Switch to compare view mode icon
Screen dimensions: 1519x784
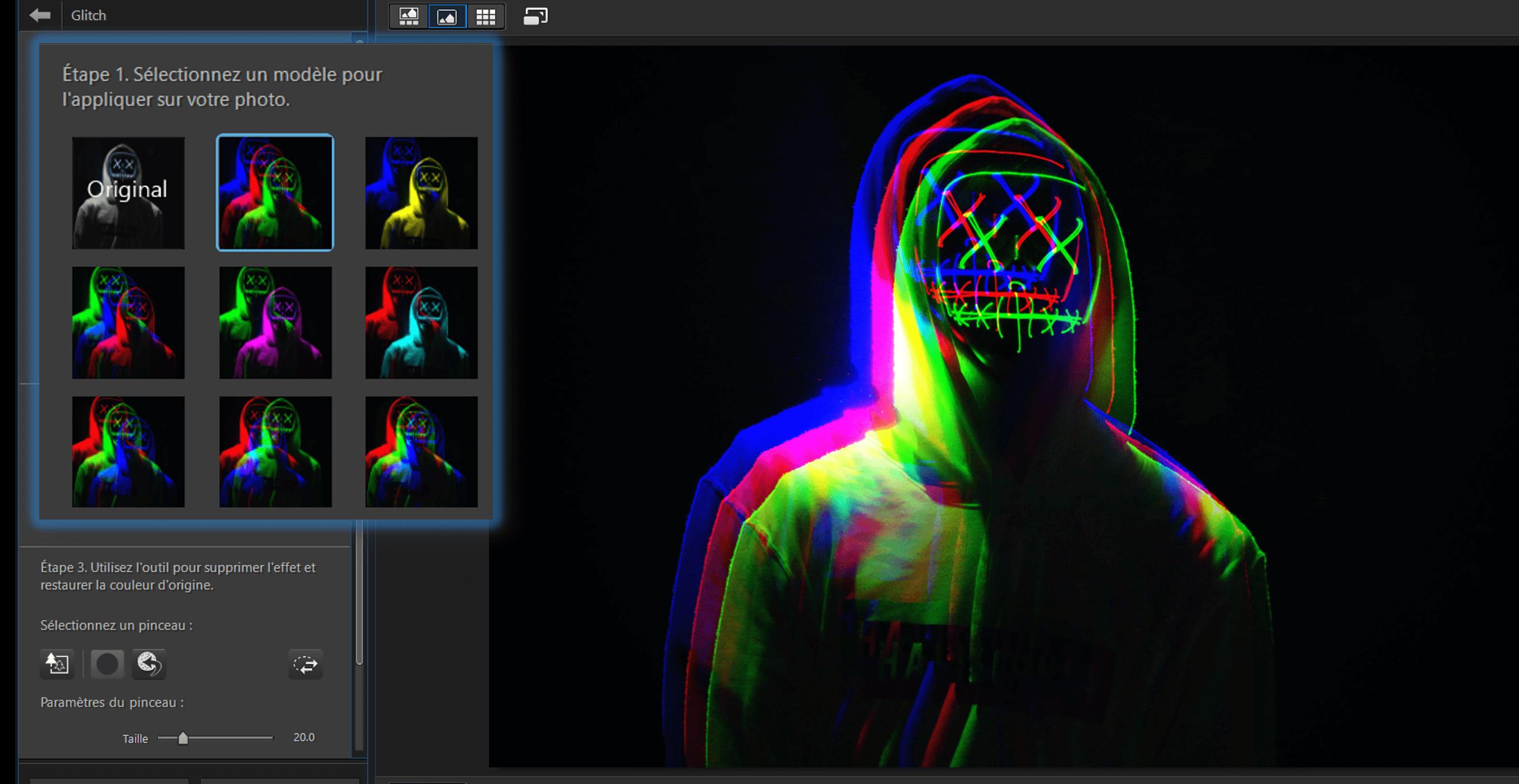[x=409, y=16]
